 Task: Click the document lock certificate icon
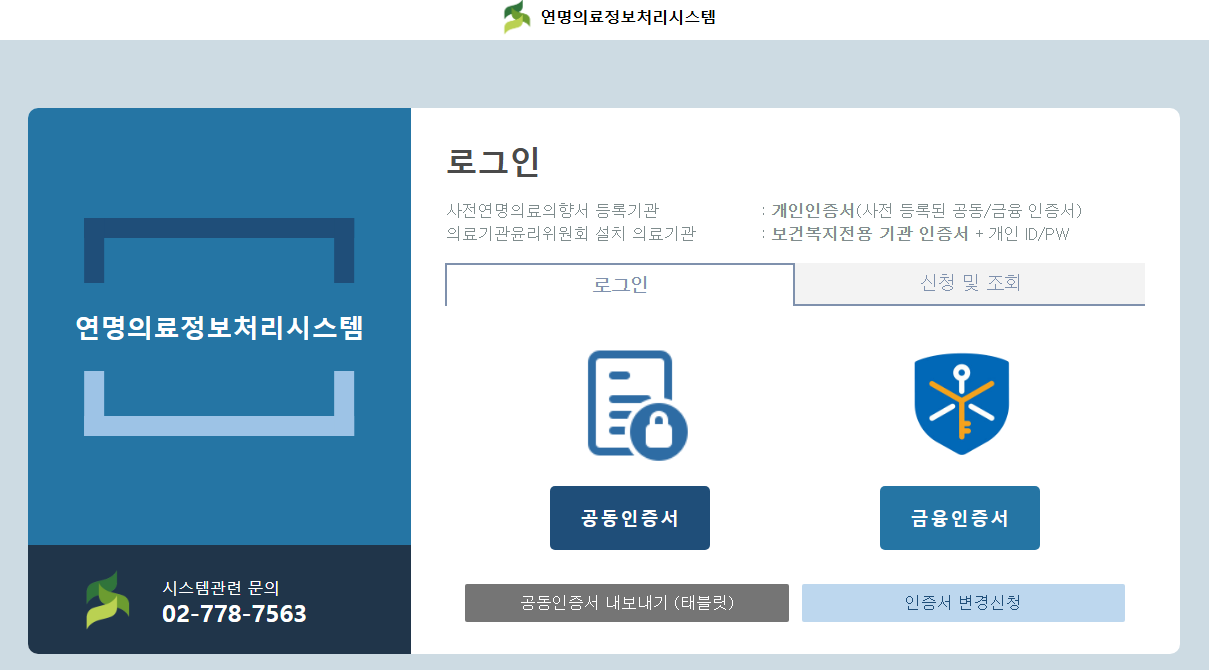[x=637, y=404]
